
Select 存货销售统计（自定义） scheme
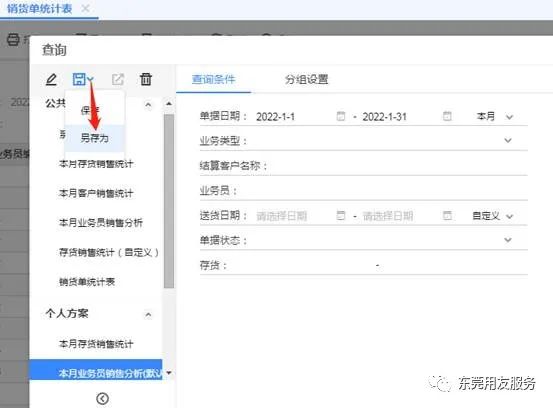click(x=109, y=252)
